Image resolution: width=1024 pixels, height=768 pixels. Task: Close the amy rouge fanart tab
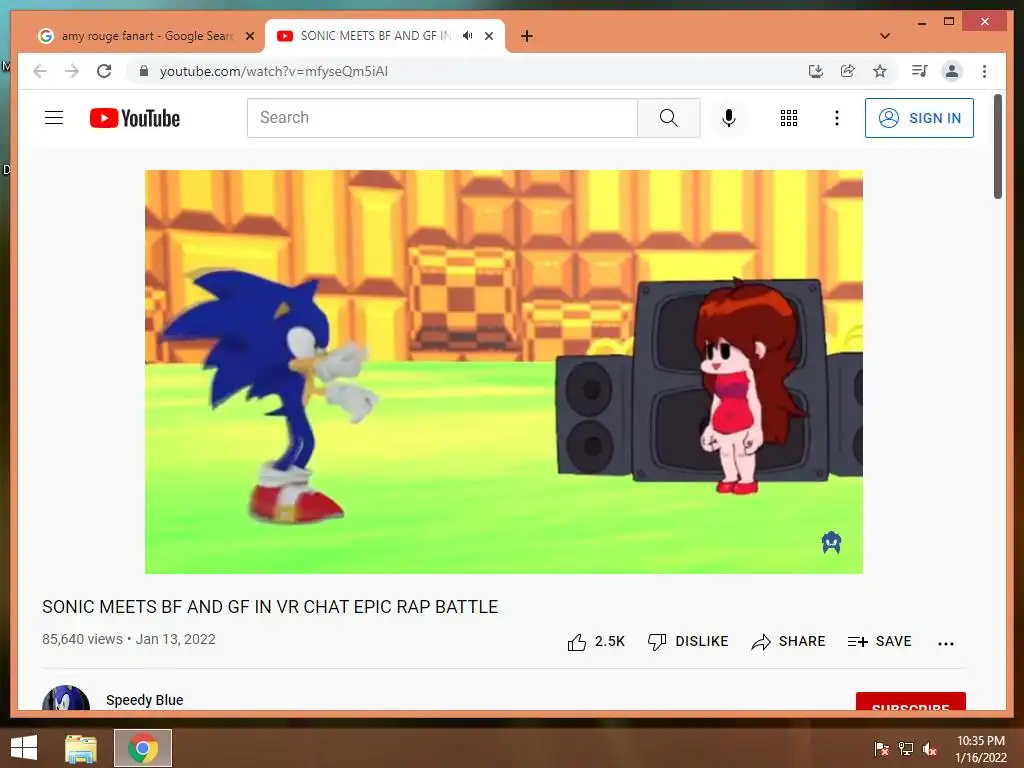(x=249, y=36)
